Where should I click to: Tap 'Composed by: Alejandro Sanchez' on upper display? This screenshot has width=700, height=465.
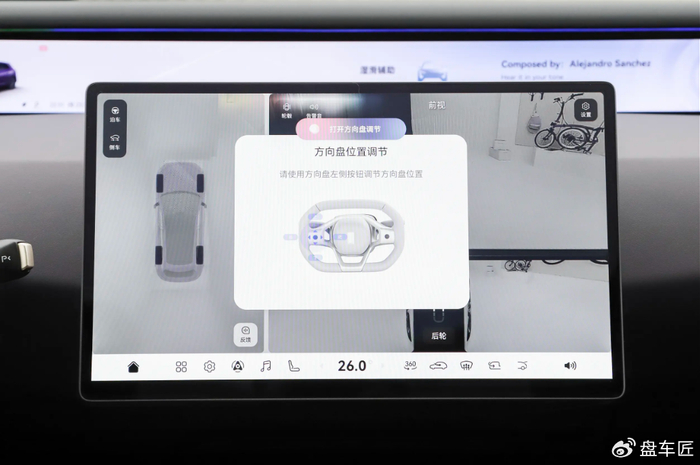575,64
